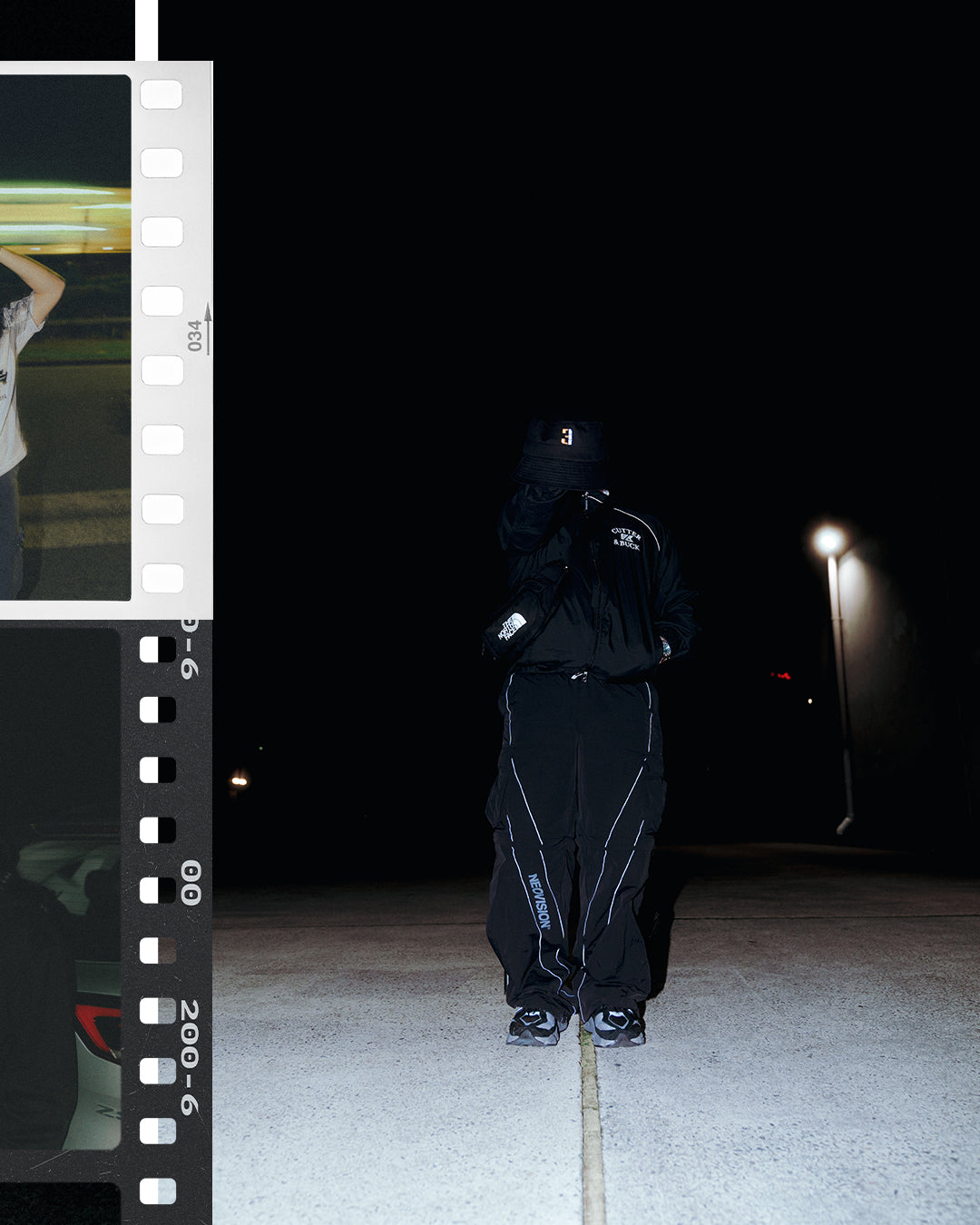The width and height of the screenshot is (980, 1225).
Task: Click the Cutter & Buck jacket logo
Action: tap(626, 538)
